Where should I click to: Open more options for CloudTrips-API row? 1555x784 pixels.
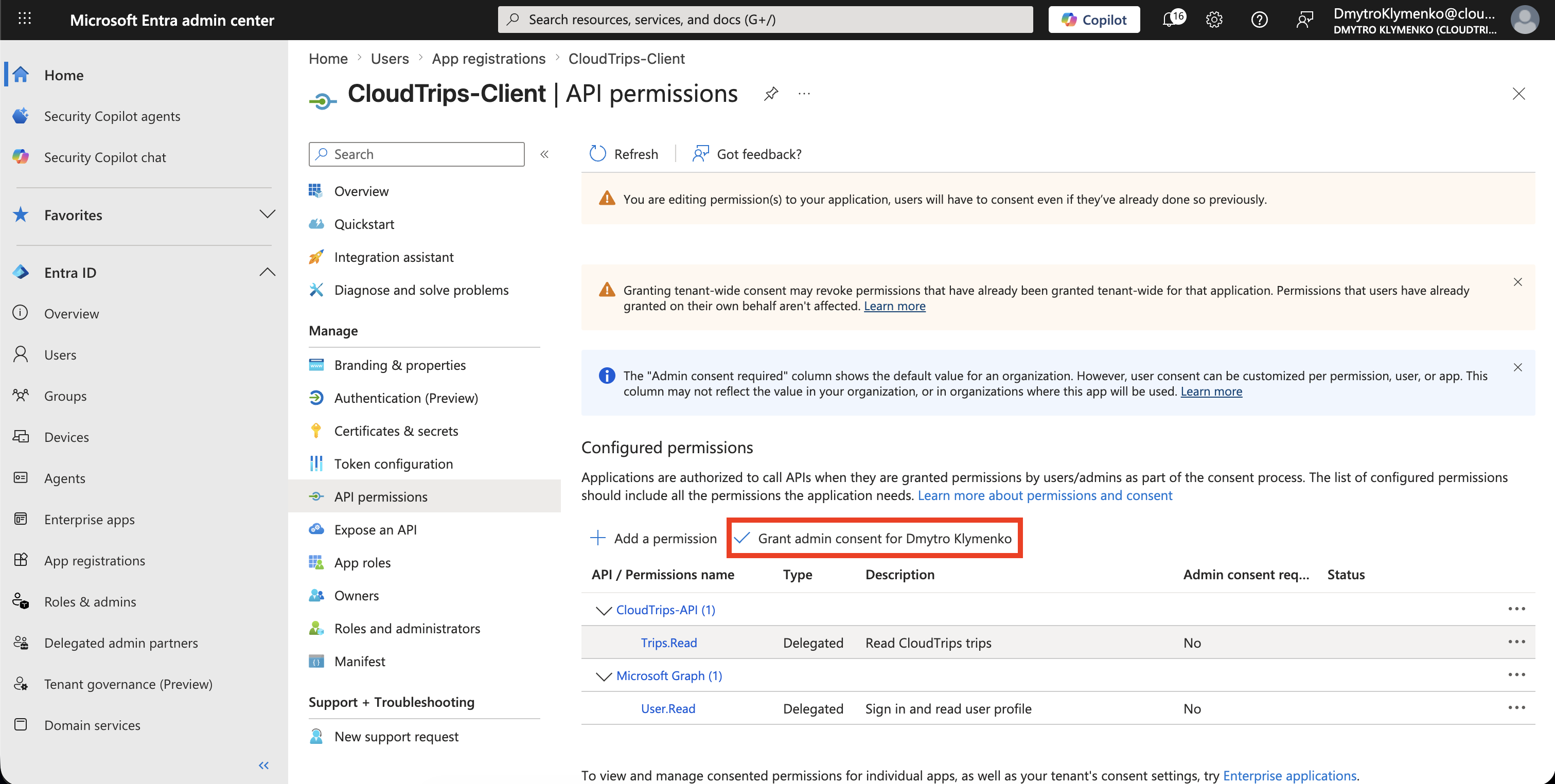coord(1516,609)
